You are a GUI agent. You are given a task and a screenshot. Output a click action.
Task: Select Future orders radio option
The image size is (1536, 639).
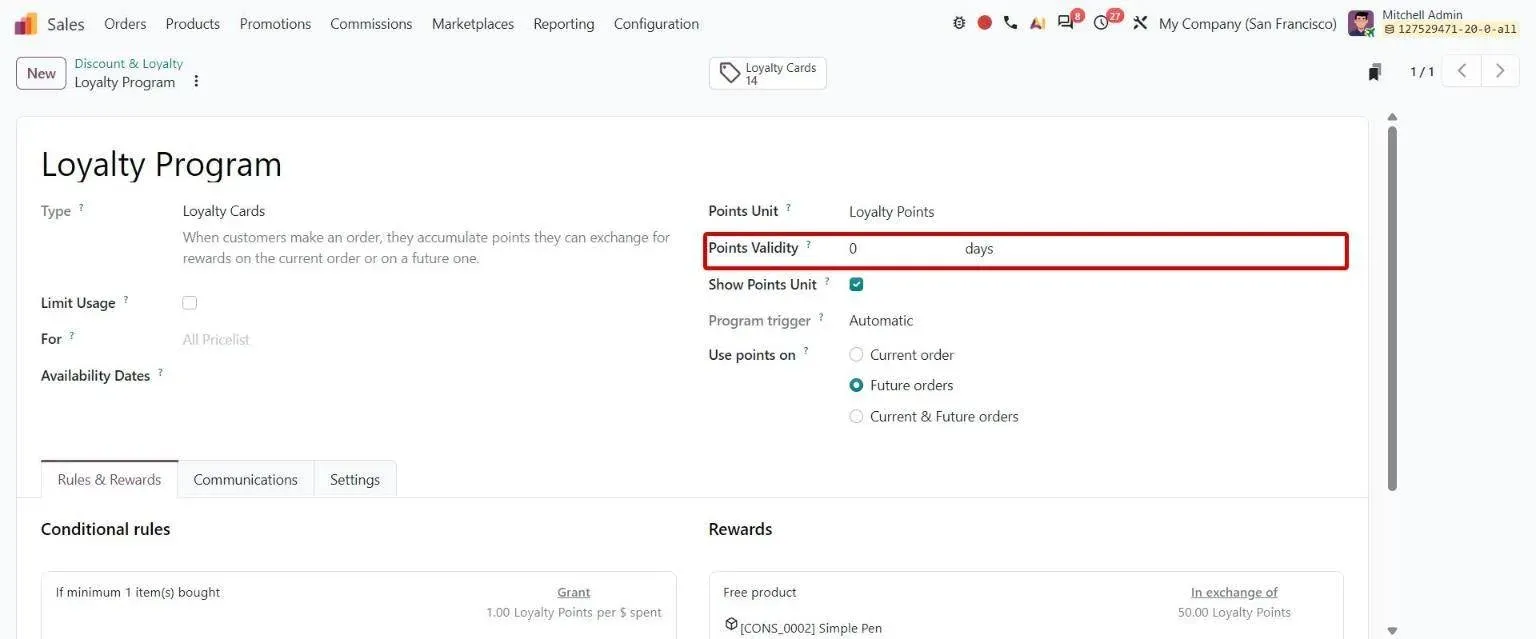point(856,385)
